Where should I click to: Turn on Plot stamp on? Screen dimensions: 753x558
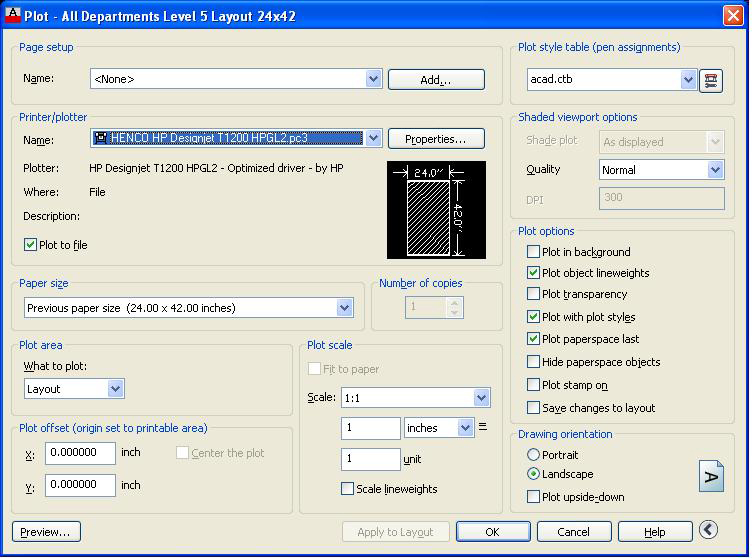point(533,385)
